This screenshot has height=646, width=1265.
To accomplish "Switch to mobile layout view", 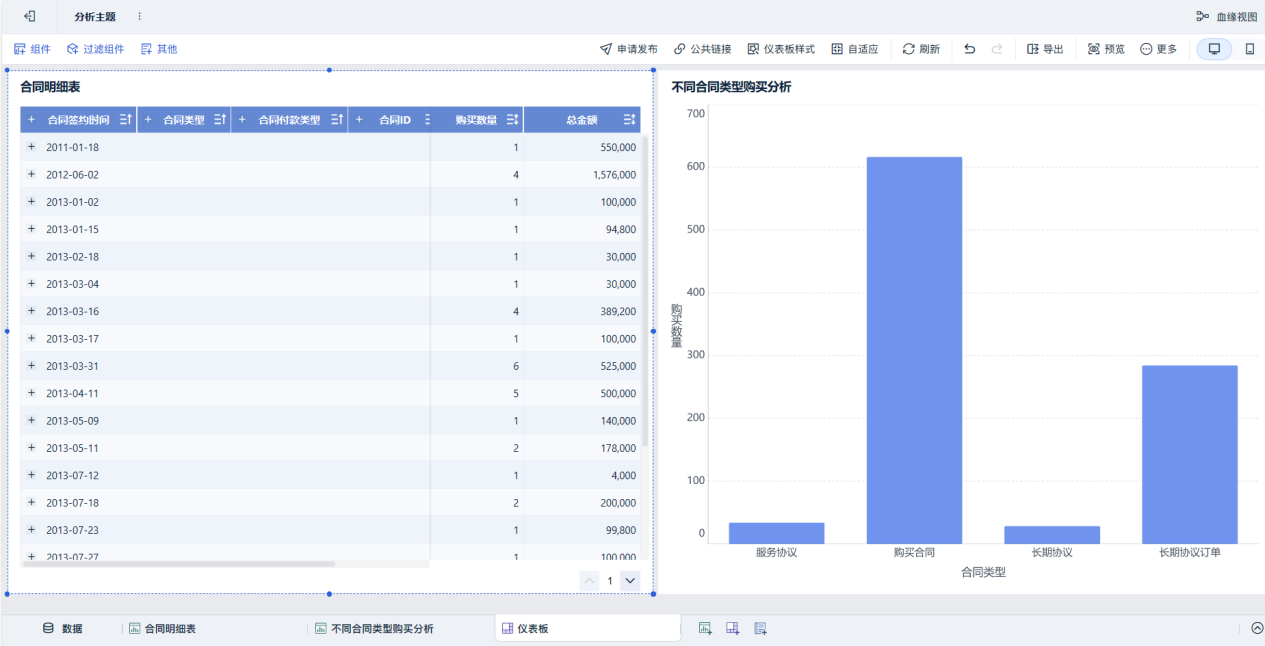I will (1249, 49).
